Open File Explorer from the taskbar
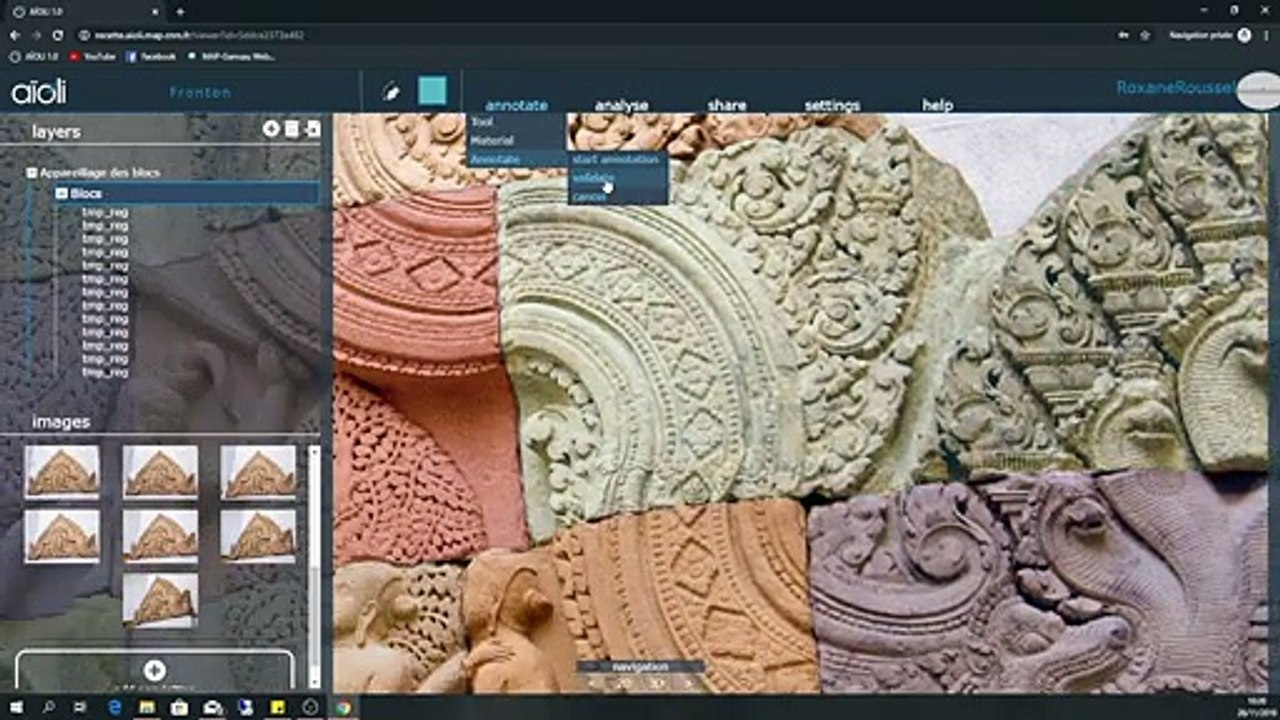Viewport: 1280px width, 720px height. [x=147, y=707]
